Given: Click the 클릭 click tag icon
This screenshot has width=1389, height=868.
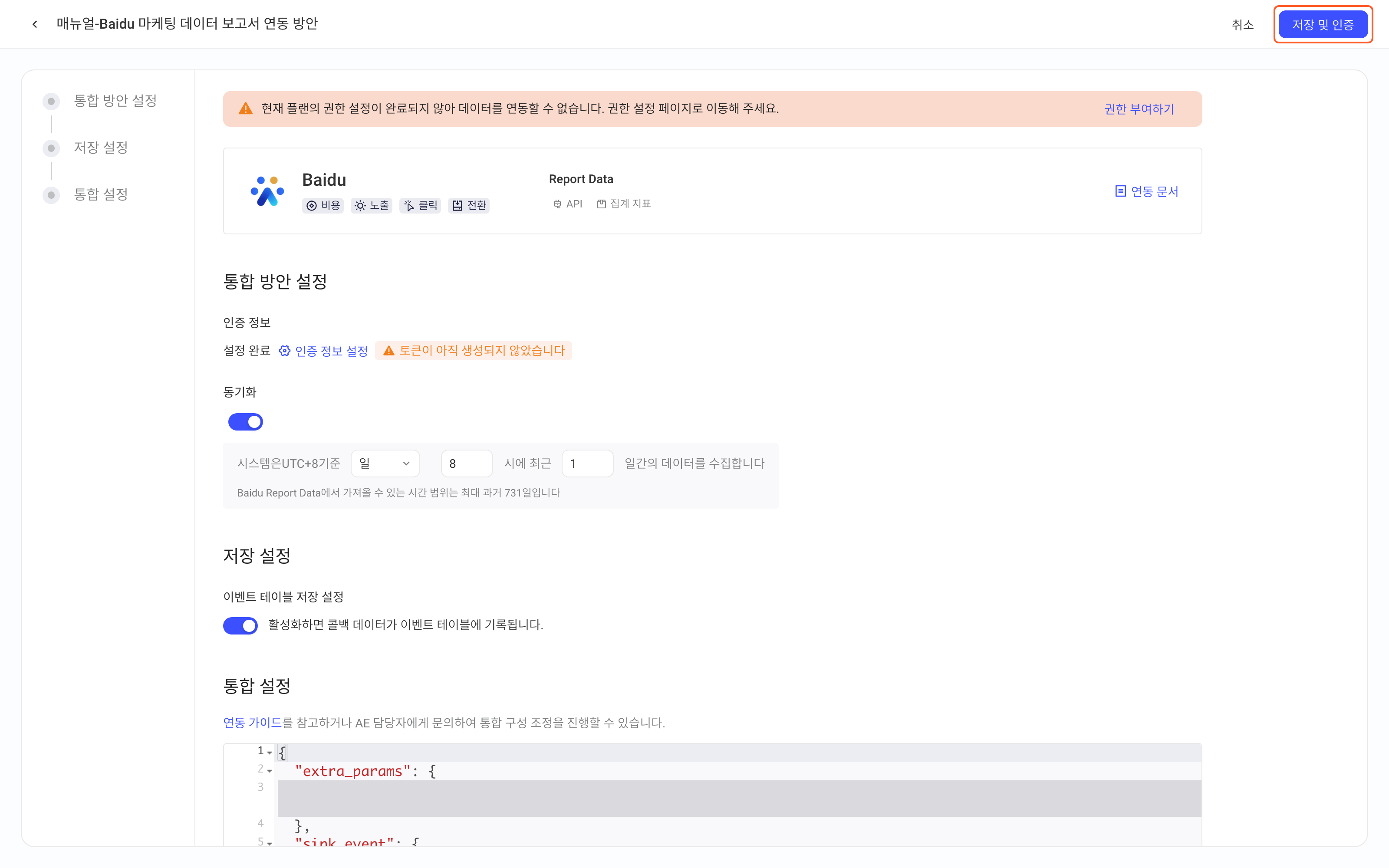Looking at the screenshot, I should coord(408,206).
